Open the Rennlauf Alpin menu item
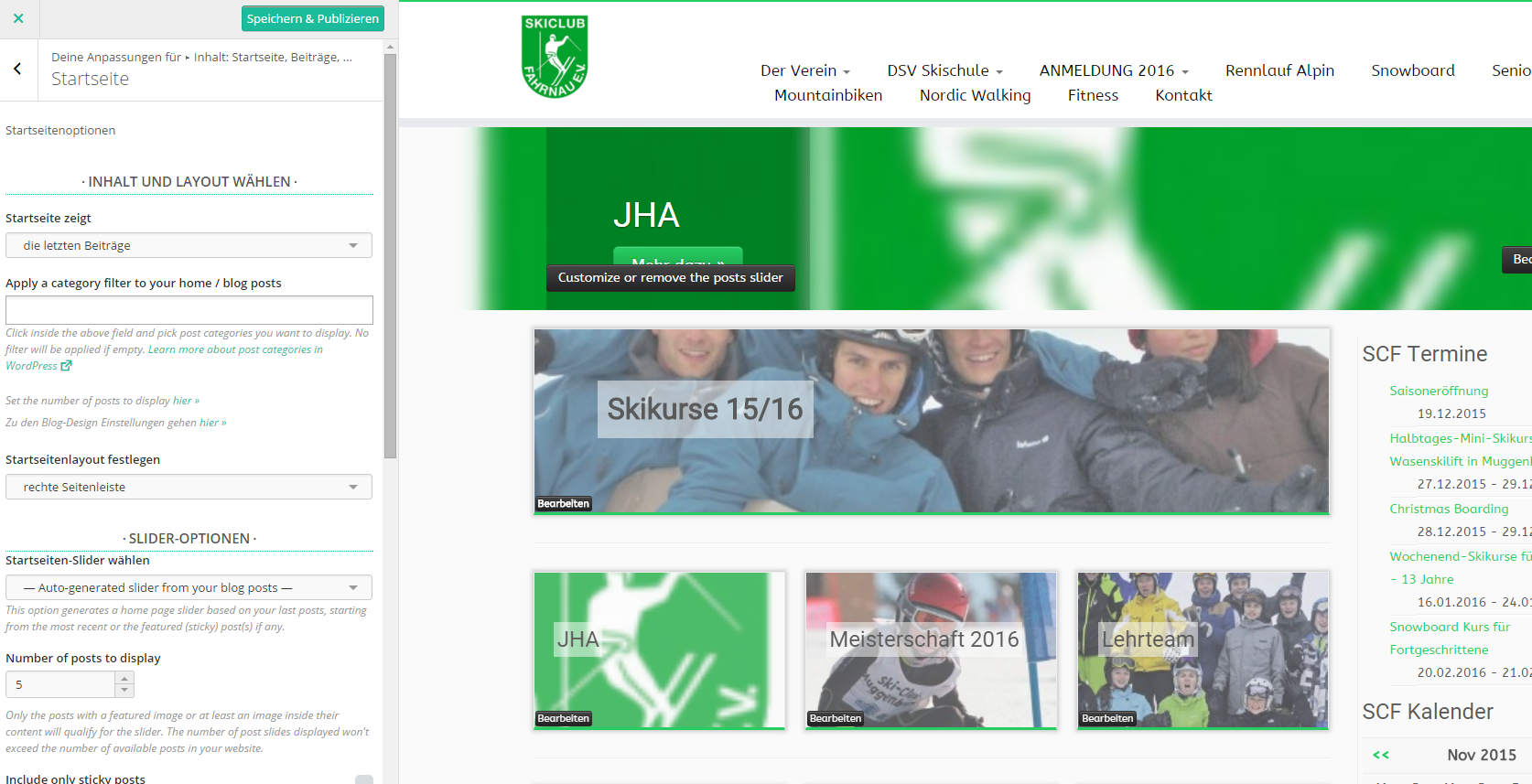The image size is (1532, 784). pos(1279,70)
